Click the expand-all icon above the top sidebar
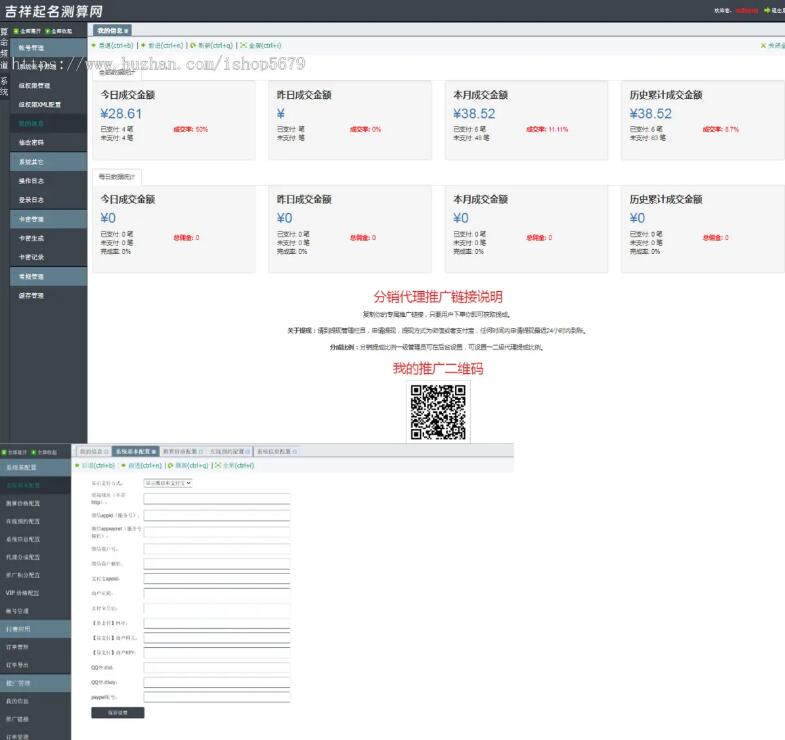785x740 pixels. coord(15,32)
